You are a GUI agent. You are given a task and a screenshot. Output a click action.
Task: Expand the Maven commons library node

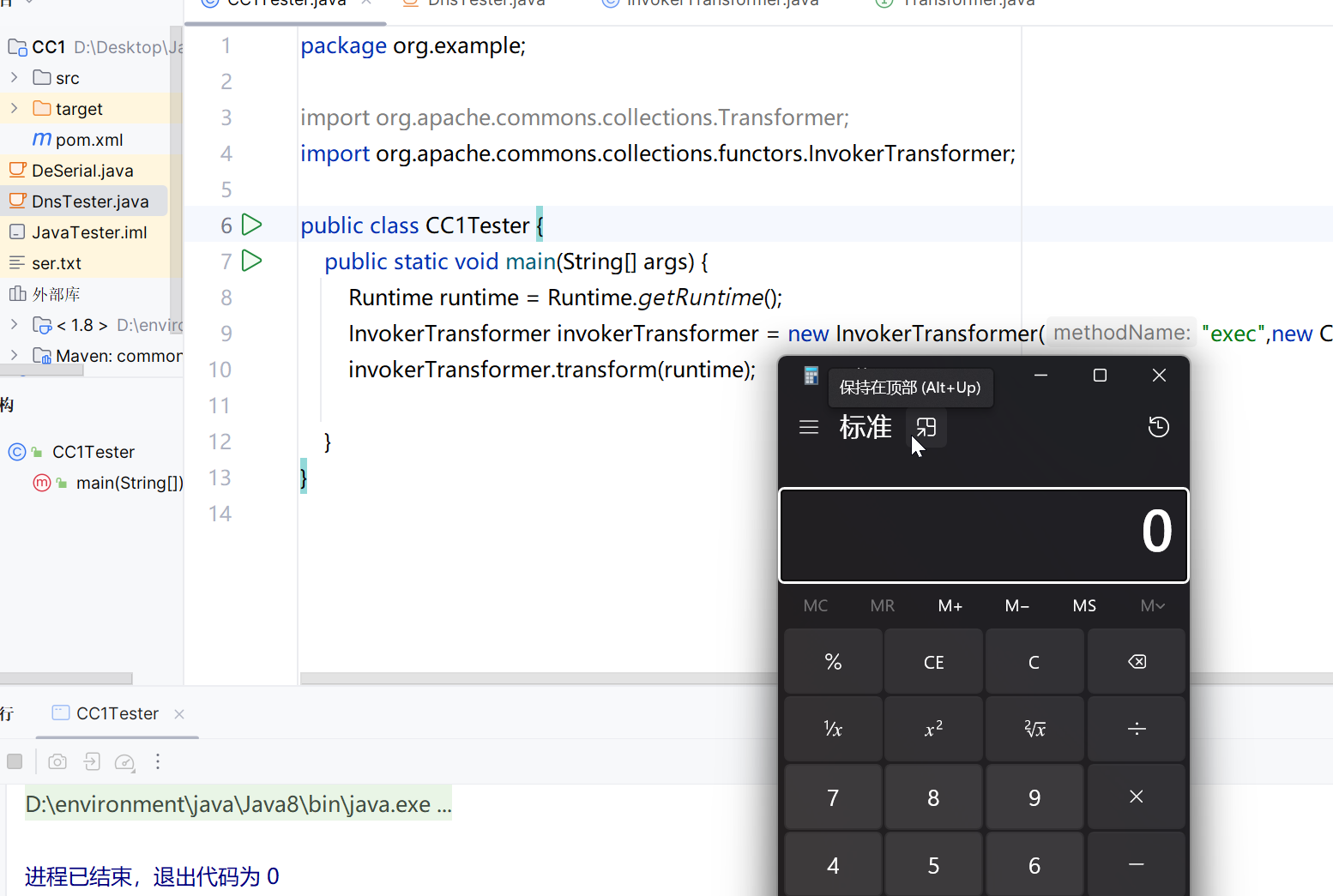pyautogui.click(x=14, y=355)
